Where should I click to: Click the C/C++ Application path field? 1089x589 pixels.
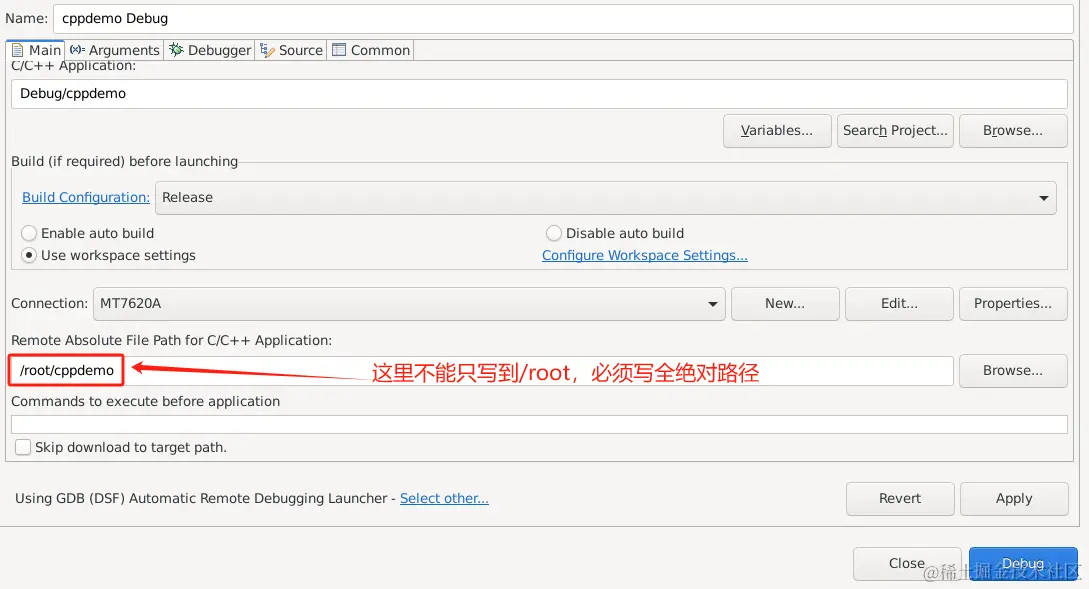pyautogui.click(x=539, y=94)
